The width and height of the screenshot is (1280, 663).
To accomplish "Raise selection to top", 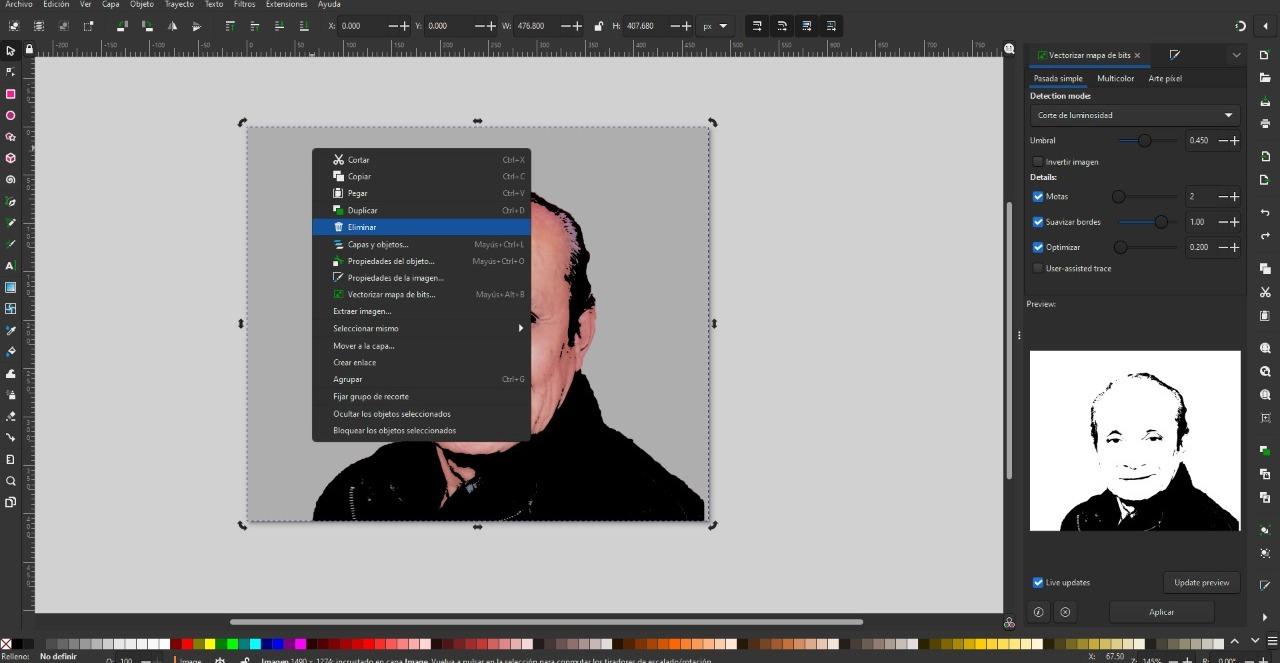I will (x=231, y=26).
